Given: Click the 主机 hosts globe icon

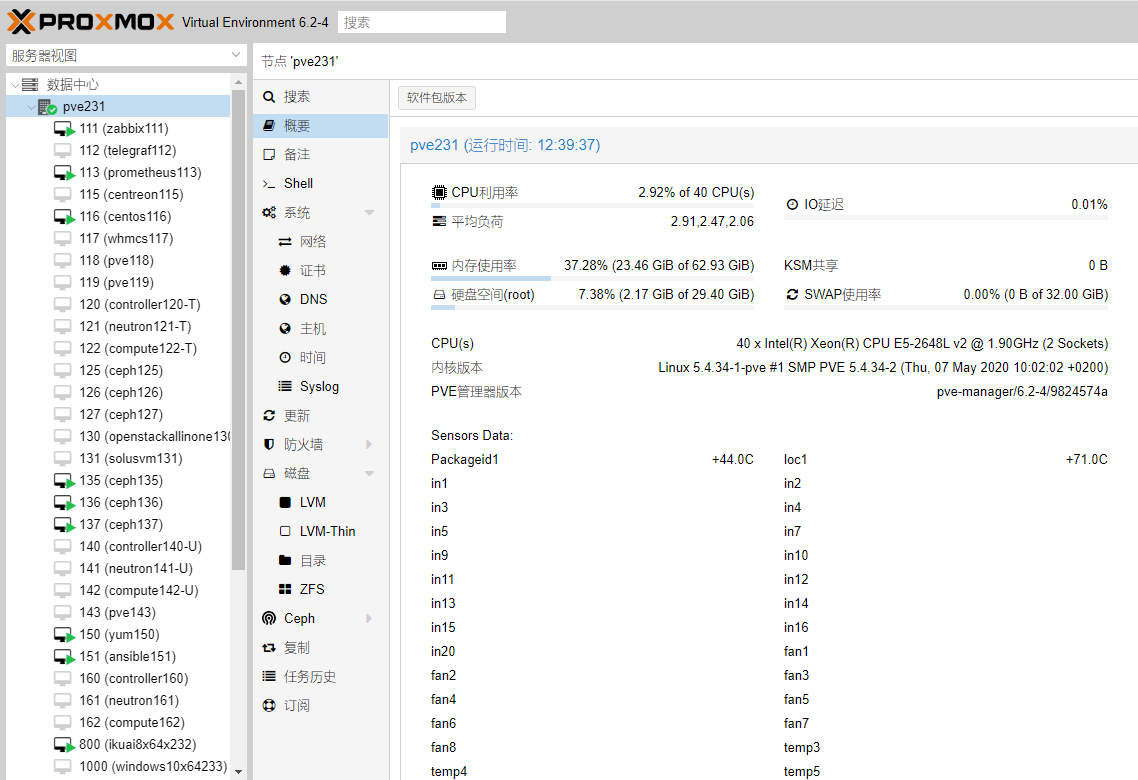Looking at the screenshot, I should tap(285, 329).
